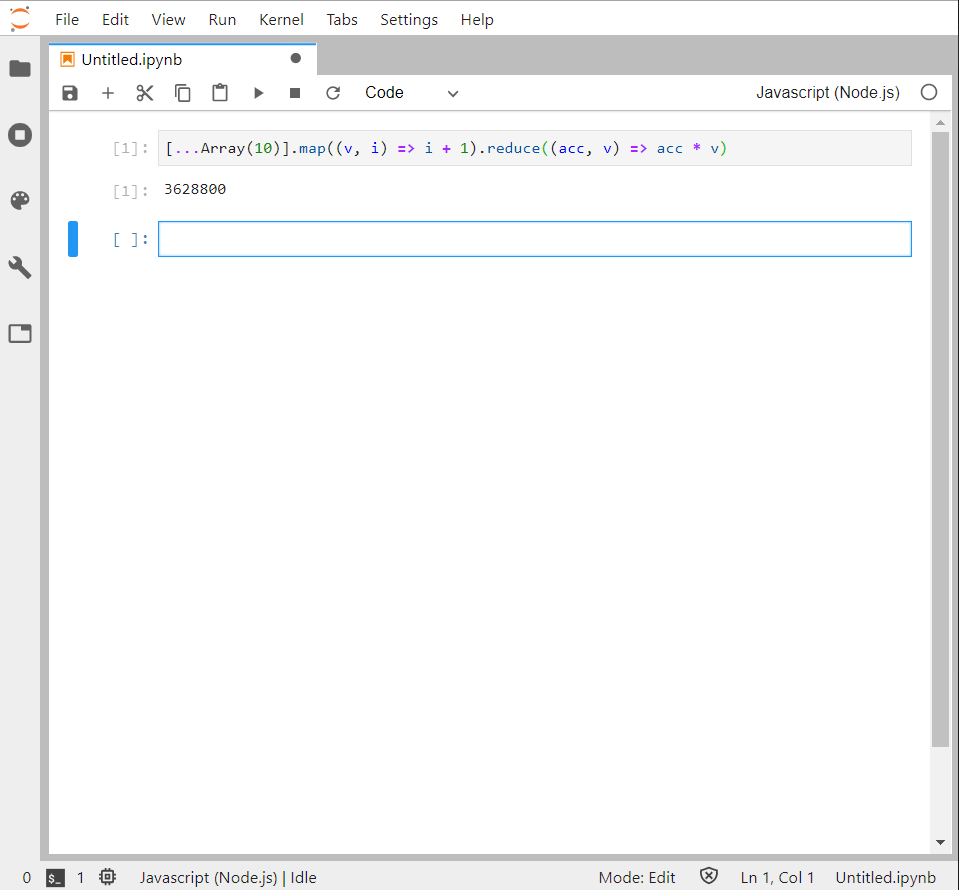The width and height of the screenshot is (959, 890).
Task: Open the File menu
Action: pyautogui.click(x=67, y=20)
